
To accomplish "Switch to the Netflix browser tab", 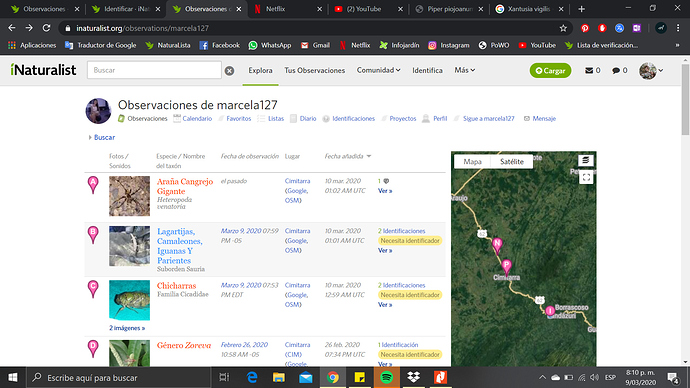I will click(288, 9).
